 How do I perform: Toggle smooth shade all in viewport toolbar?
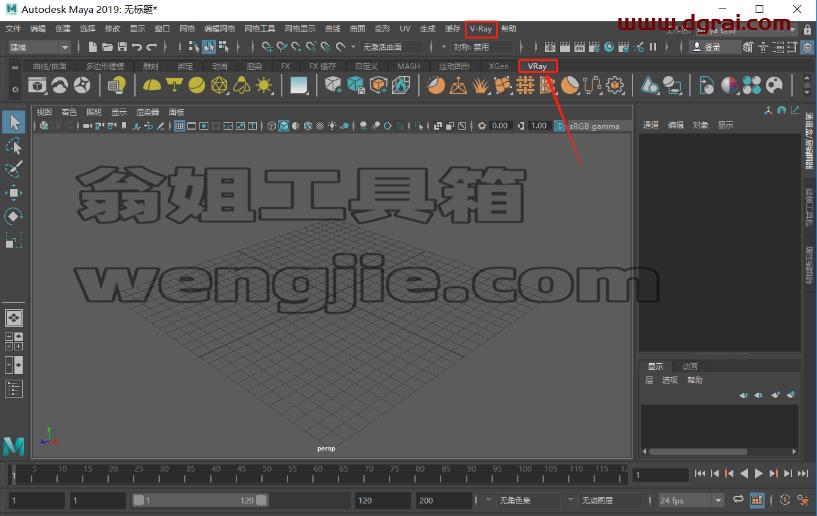pyautogui.click(x=283, y=126)
